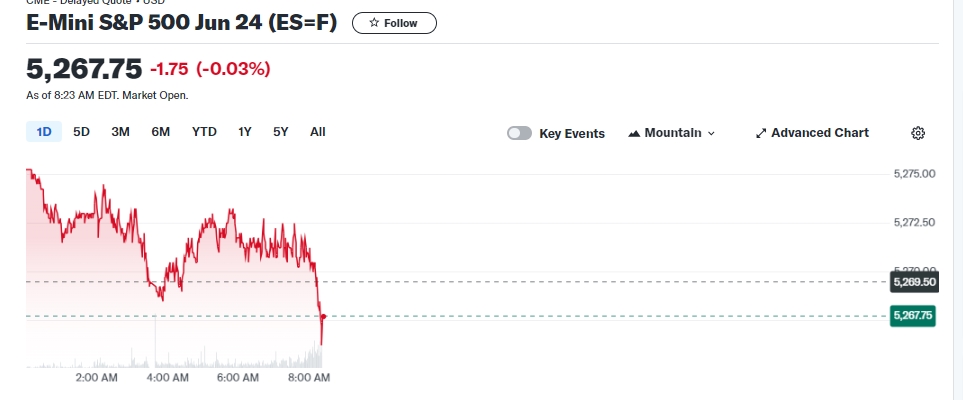Click the red endpoint marker on chart line
Screen dimensions: 963x400
tap(323, 316)
